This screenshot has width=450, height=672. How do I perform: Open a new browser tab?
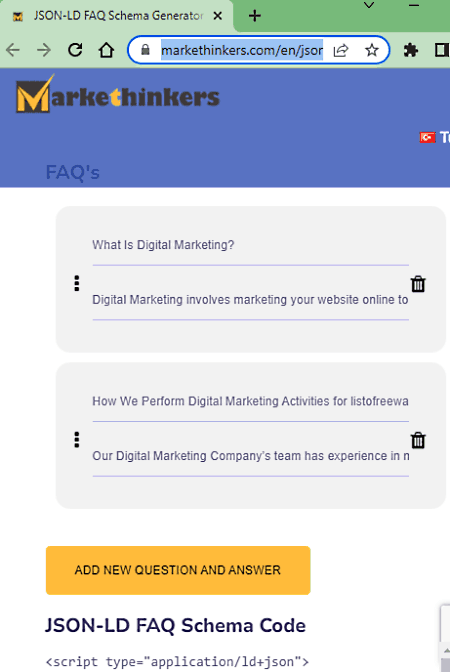255,16
